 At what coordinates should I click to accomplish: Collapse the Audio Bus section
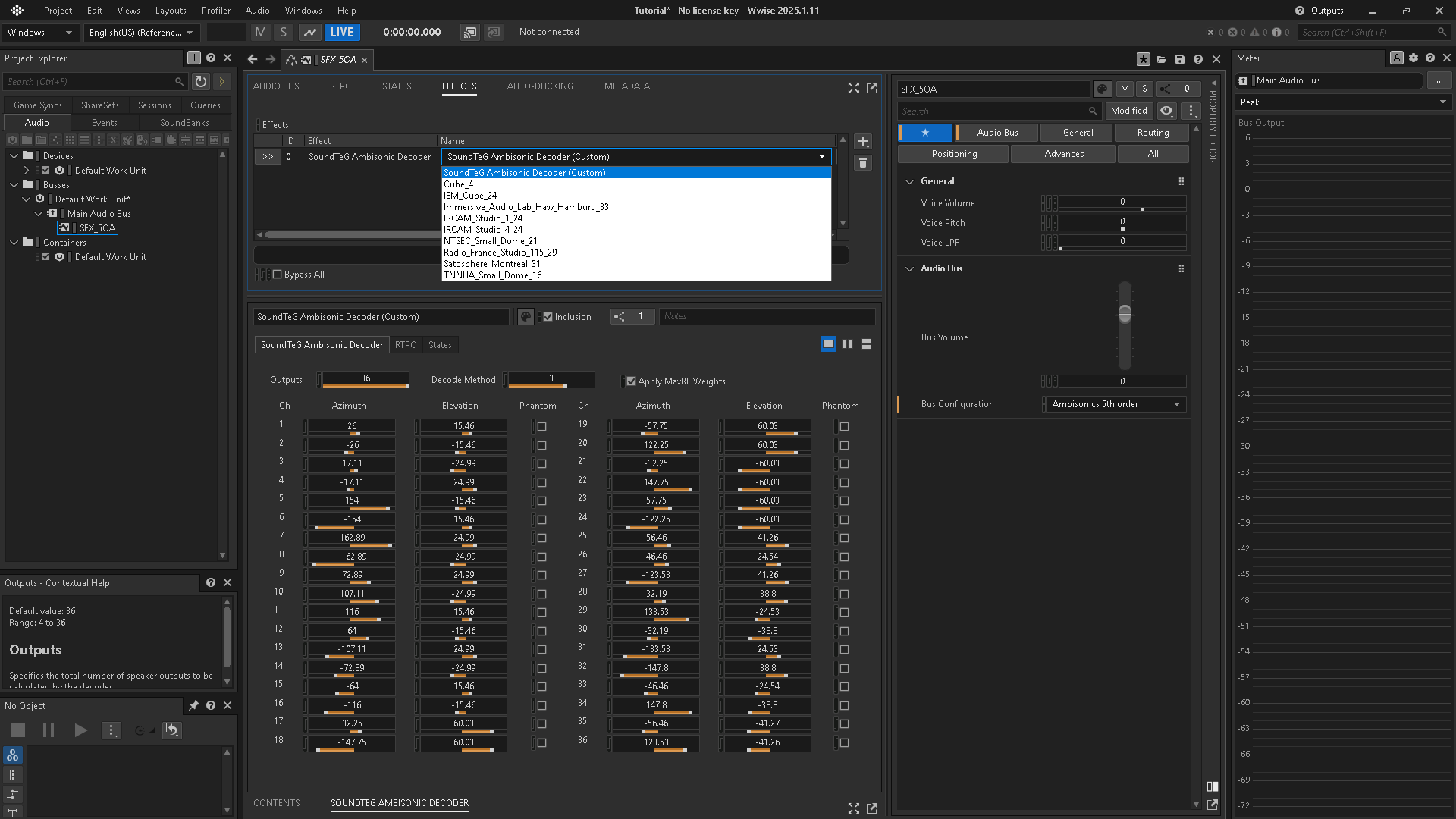[909, 269]
